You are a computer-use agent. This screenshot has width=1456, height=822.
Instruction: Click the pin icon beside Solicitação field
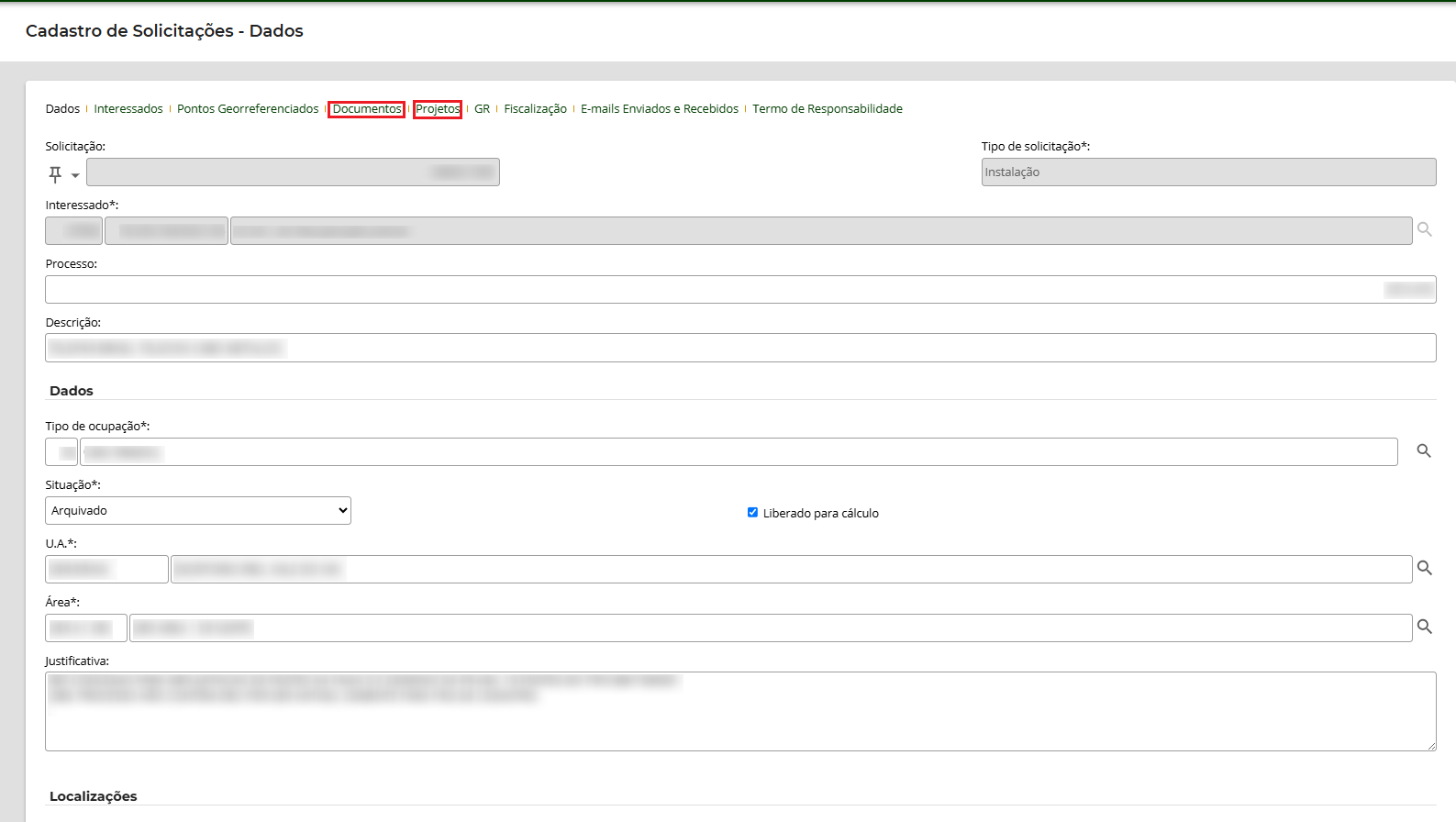click(x=55, y=173)
